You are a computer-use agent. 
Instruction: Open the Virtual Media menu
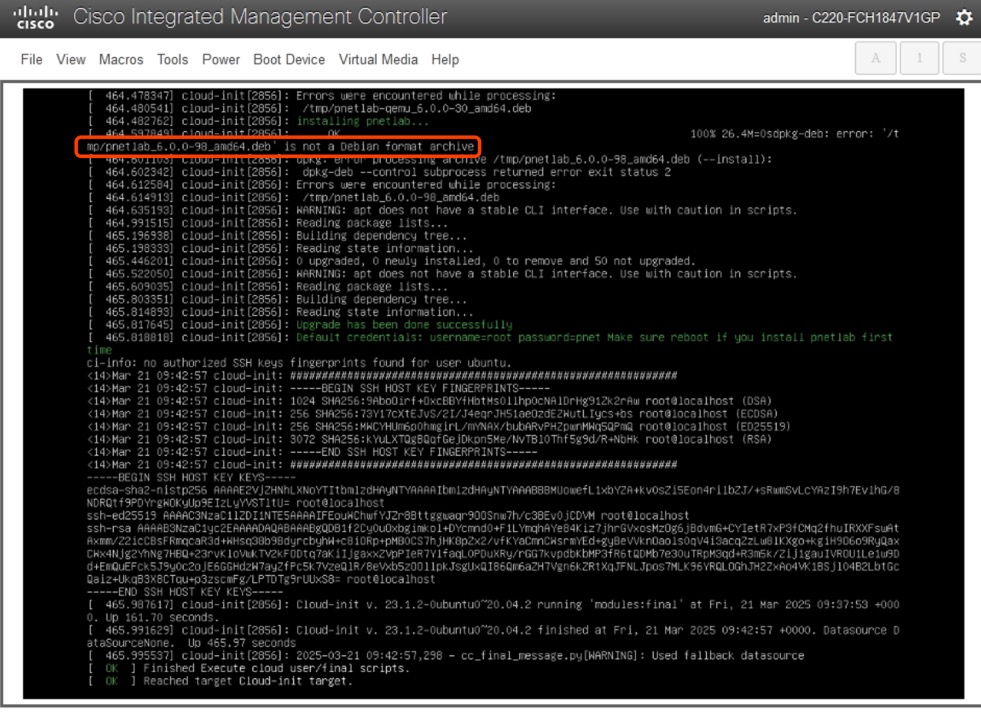[x=378, y=60]
